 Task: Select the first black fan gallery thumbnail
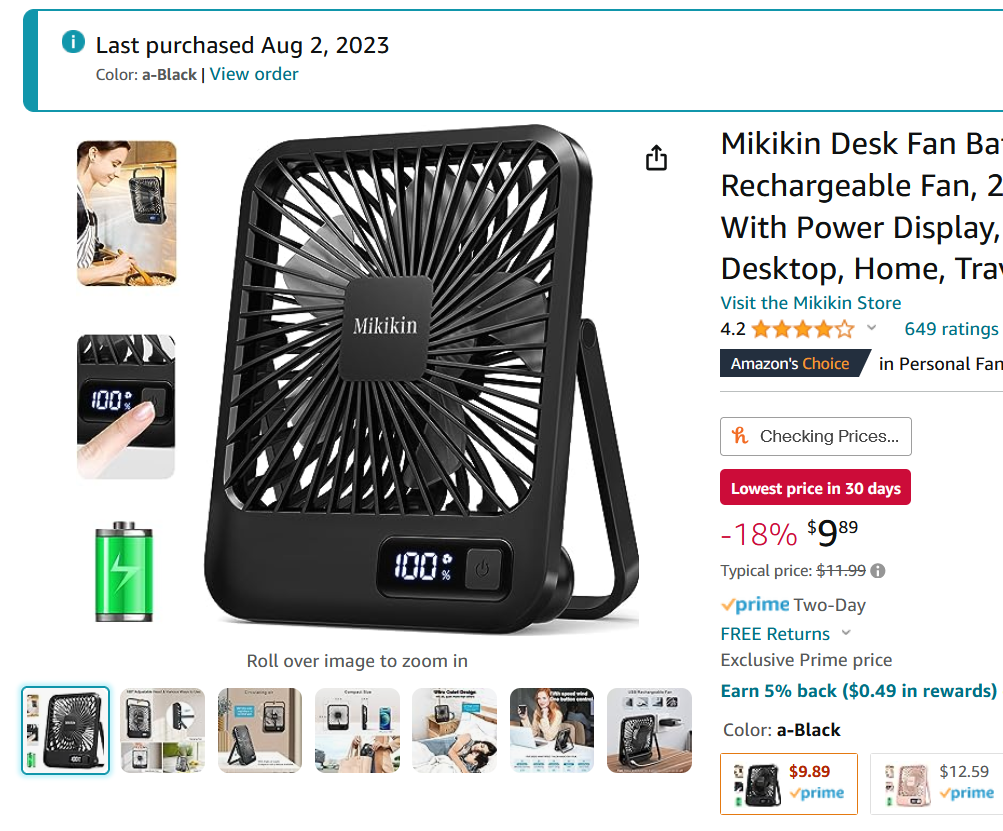[65, 730]
